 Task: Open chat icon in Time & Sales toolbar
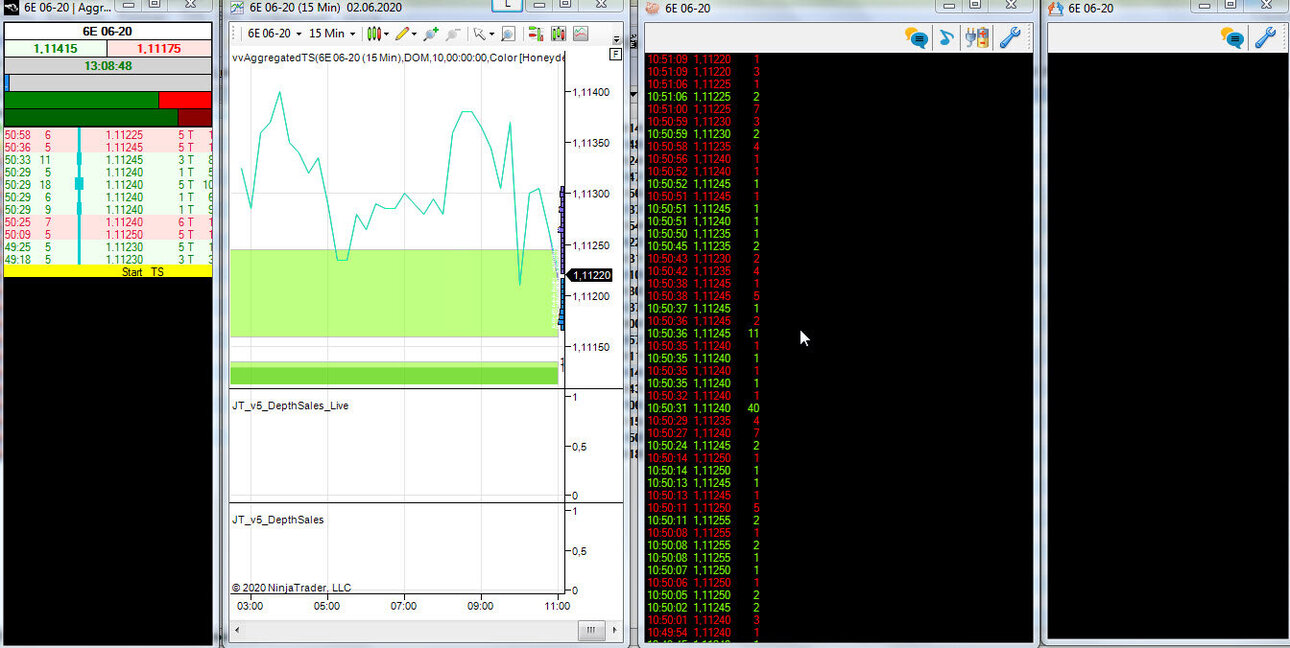pyautogui.click(x=916, y=38)
